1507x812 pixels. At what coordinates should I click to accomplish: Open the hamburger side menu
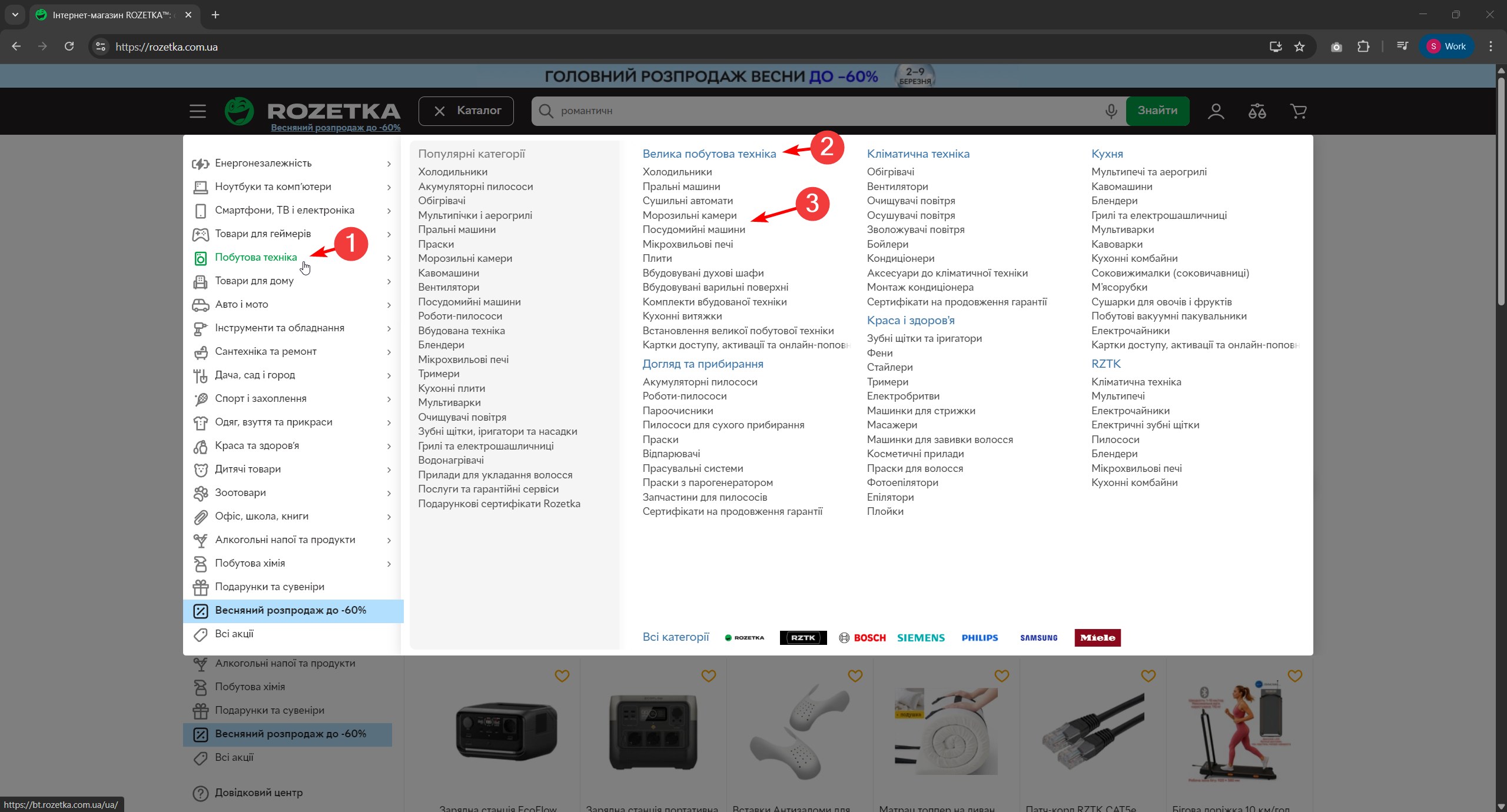(x=198, y=111)
